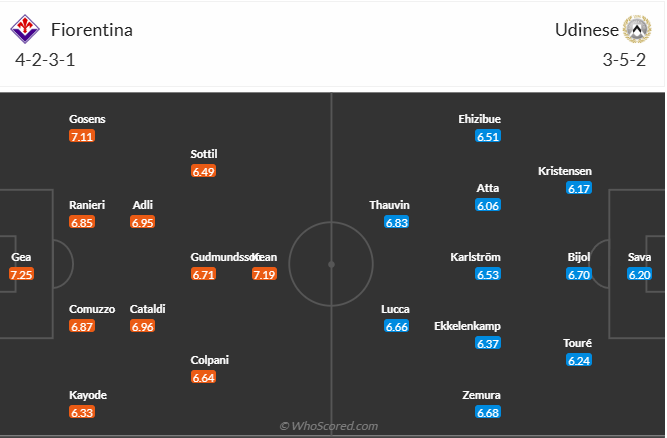Click Kayode's 6.33 rating badge
The image size is (667, 438).
(82, 412)
